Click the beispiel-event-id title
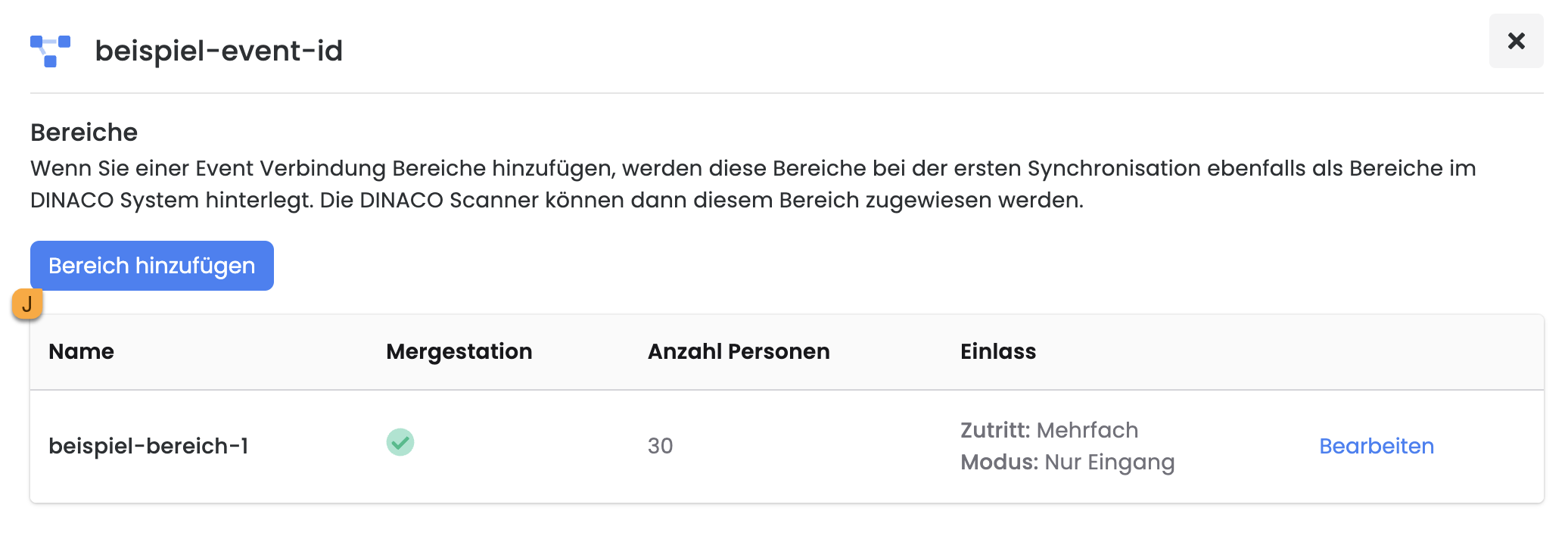The width and height of the screenshot is (1568, 536). click(219, 51)
